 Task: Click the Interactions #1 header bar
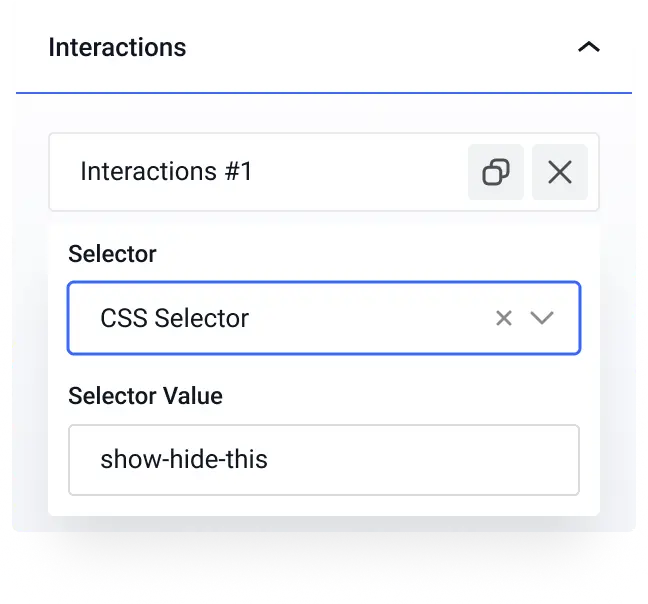[324, 172]
